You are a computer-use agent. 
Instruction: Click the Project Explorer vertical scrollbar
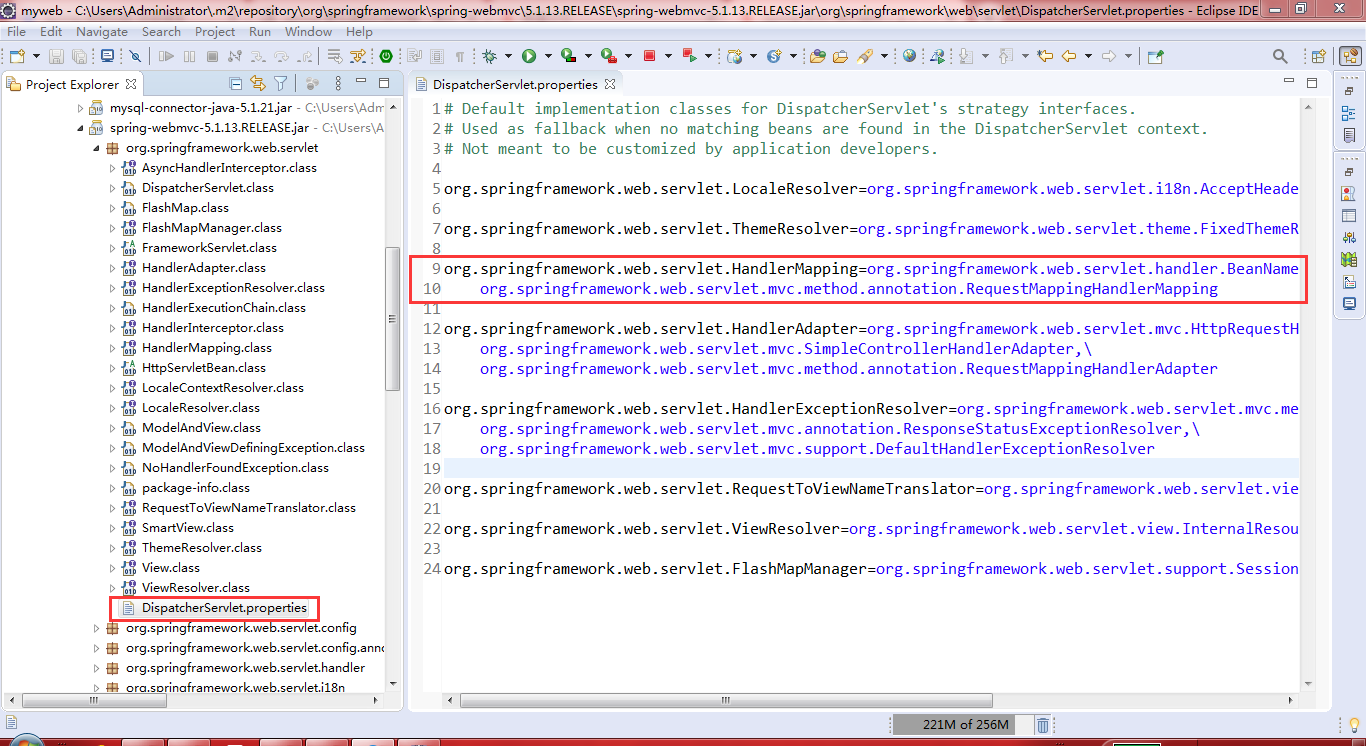pyautogui.click(x=393, y=320)
